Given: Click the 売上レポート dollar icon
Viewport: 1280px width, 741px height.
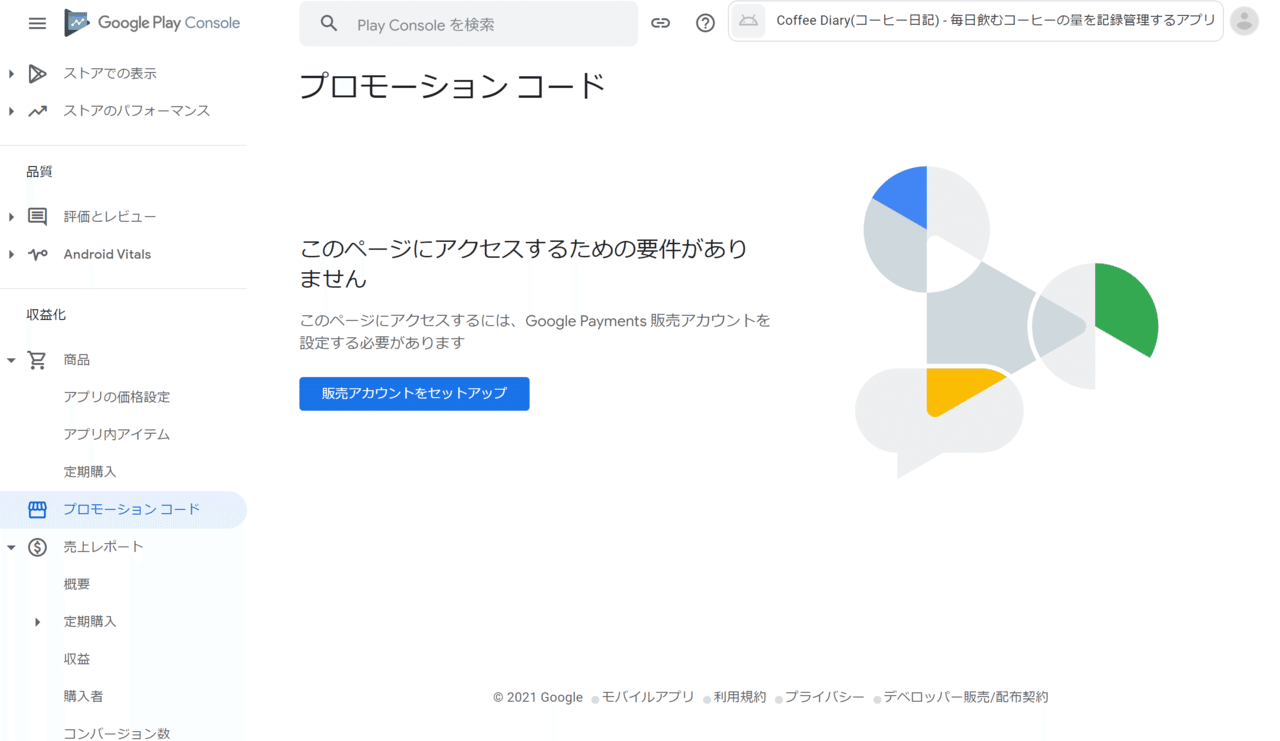Looking at the screenshot, I should point(37,546).
